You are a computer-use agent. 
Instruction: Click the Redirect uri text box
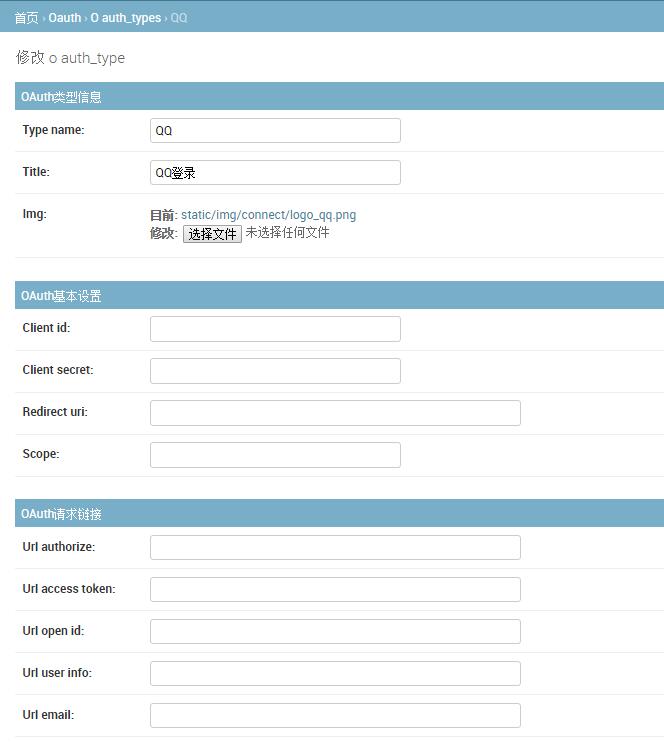[335, 413]
